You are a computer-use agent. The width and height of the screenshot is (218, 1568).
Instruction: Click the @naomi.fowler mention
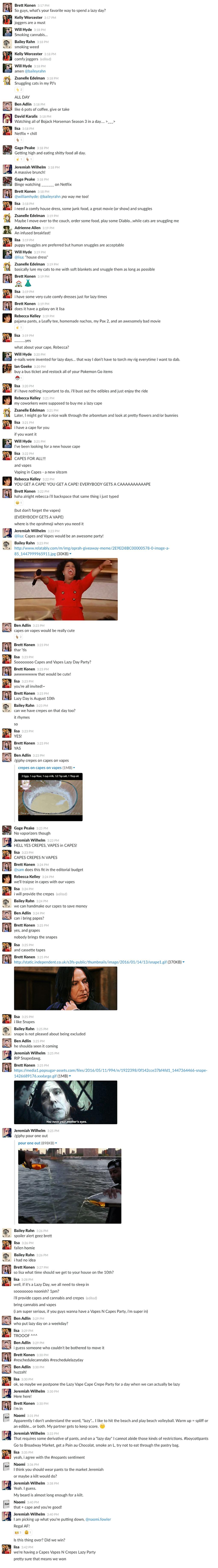98,1519
